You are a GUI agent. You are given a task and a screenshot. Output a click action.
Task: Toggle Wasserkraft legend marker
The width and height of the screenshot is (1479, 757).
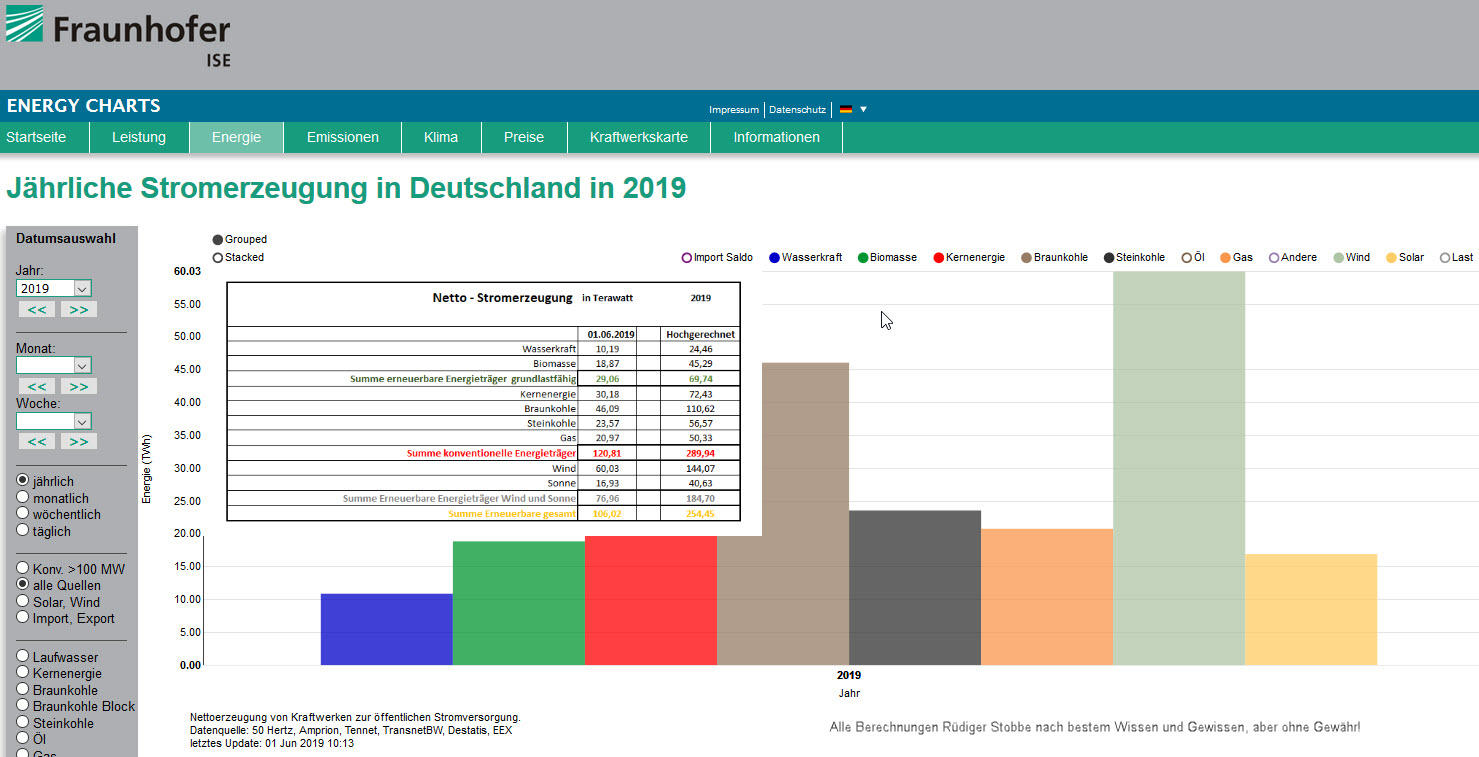click(775, 258)
